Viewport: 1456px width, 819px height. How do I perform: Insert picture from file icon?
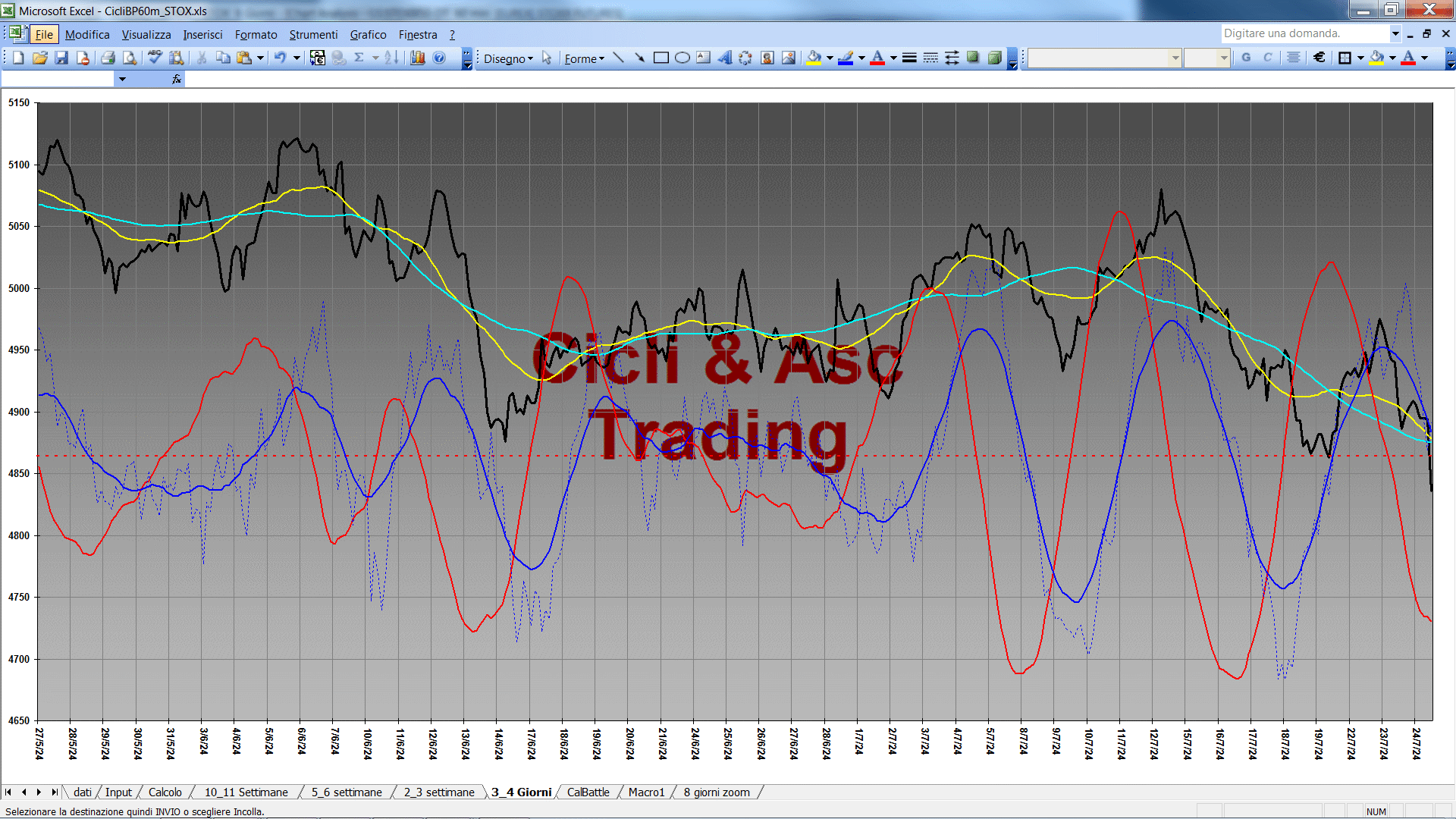(788, 58)
